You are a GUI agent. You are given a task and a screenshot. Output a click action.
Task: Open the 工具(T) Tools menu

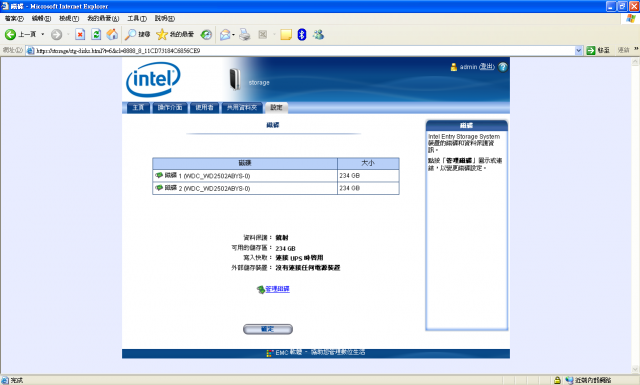pos(137,18)
